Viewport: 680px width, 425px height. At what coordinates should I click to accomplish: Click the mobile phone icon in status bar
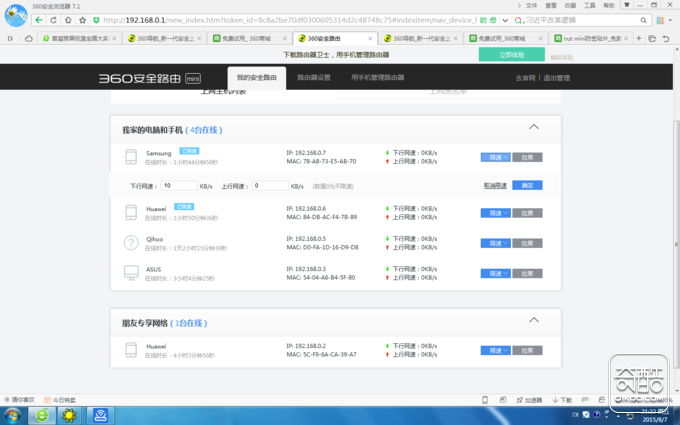[x=485, y=400]
